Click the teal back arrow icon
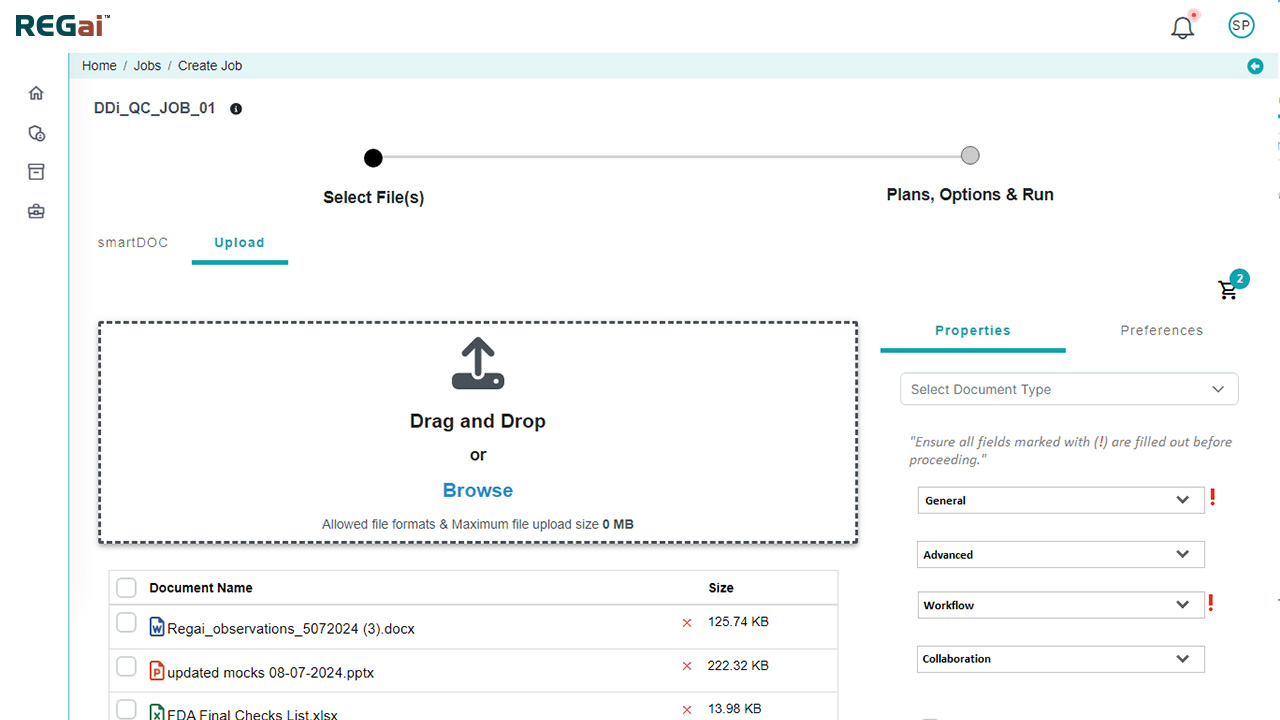1280x720 pixels. pos(1255,66)
